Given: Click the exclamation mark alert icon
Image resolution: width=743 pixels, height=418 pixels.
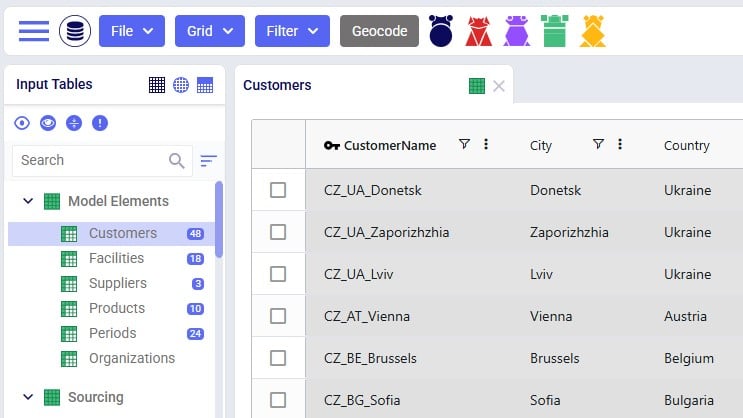Looking at the screenshot, I should 99,123.
